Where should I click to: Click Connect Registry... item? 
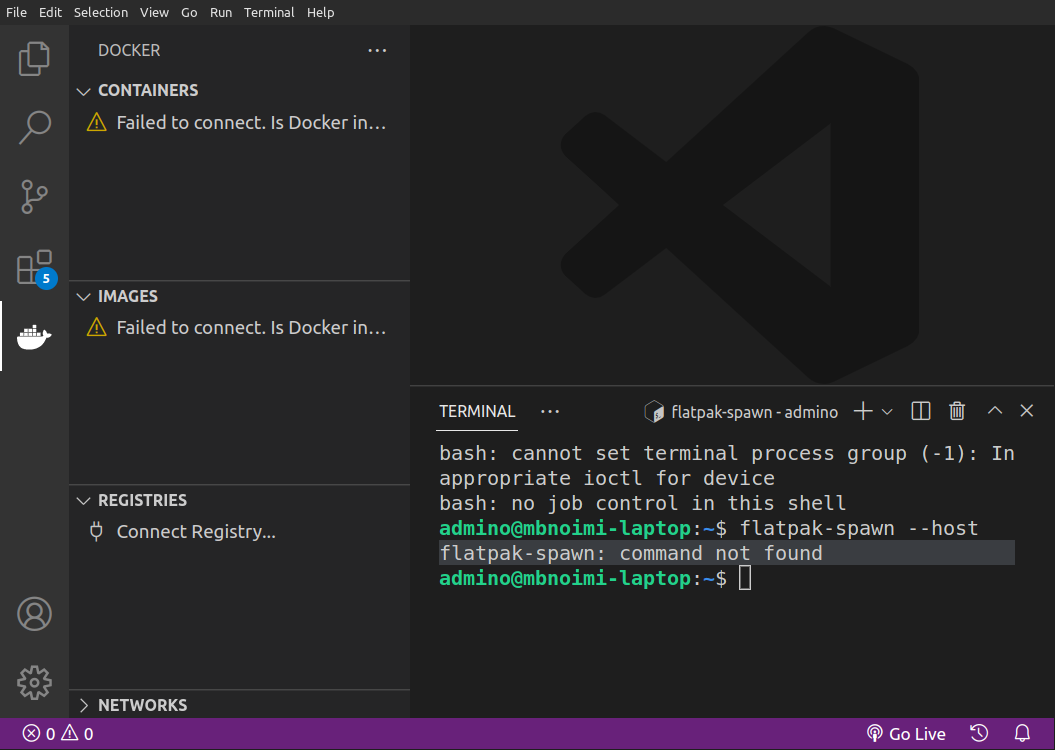pyautogui.click(x=196, y=531)
